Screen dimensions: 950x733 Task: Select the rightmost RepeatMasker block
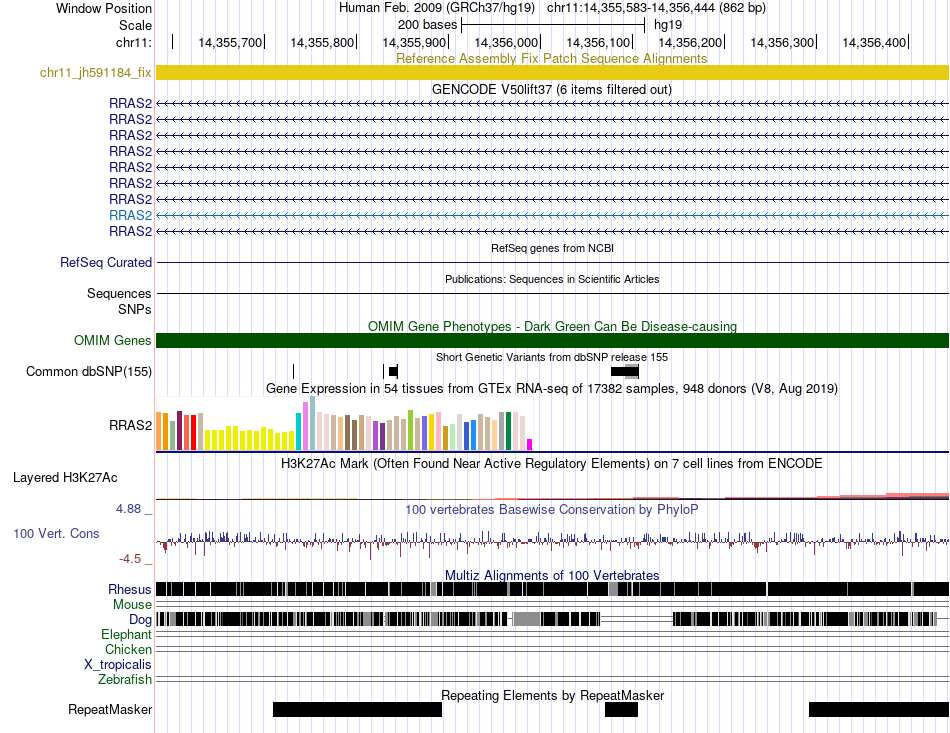pyautogui.click(x=879, y=709)
